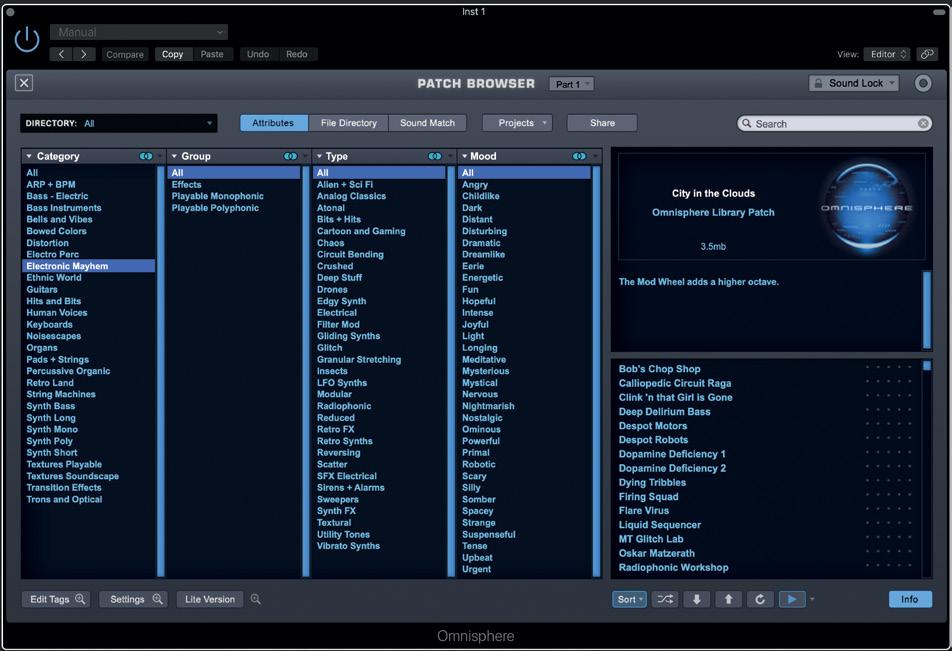The width and height of the screenshot is (952, 651).
Task: Open the Manual preset dropdown
Action: (139, 32)
